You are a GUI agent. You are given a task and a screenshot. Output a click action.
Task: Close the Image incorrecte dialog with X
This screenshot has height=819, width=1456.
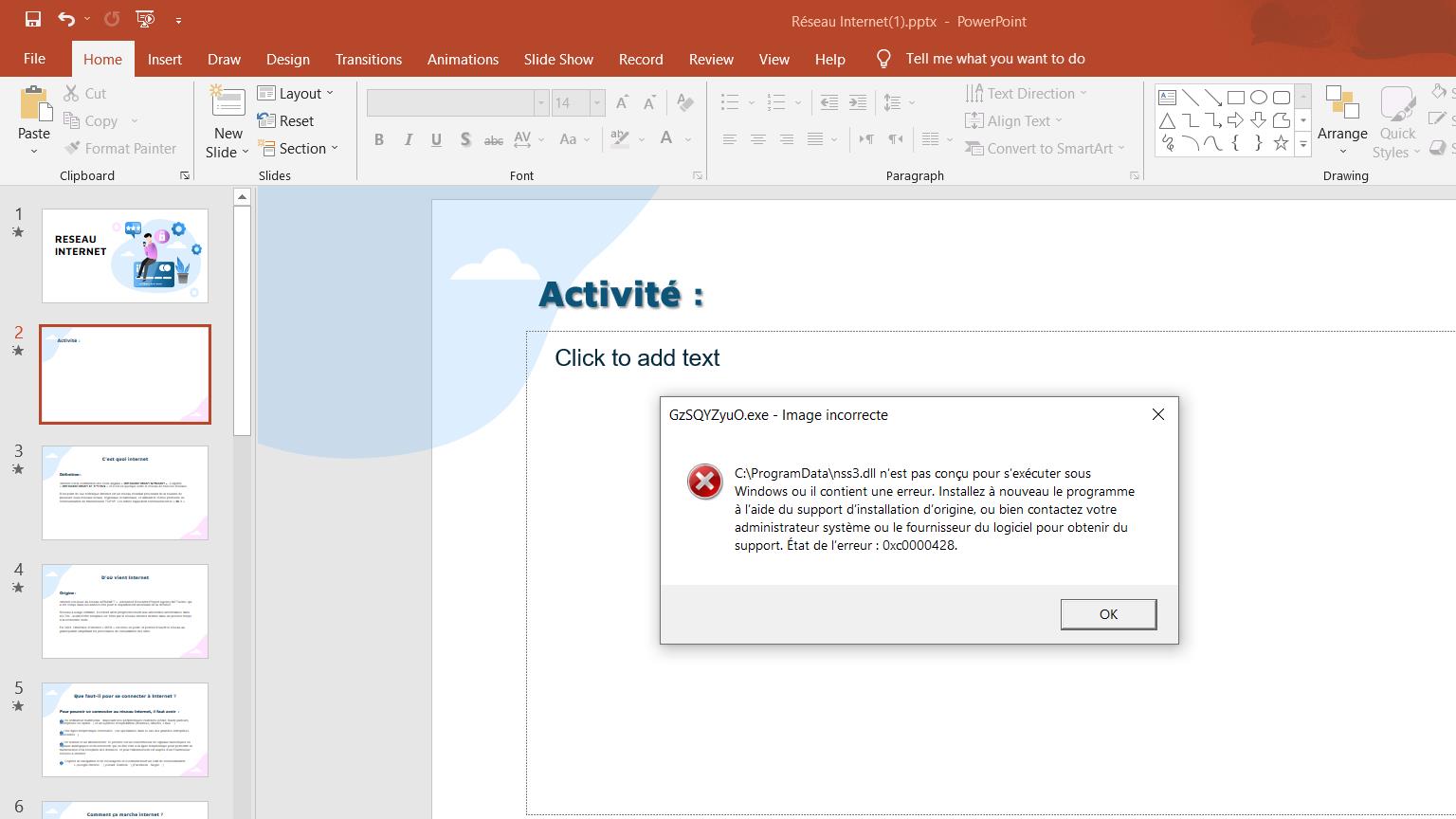pyautogui.click(x=1157, y=414)
